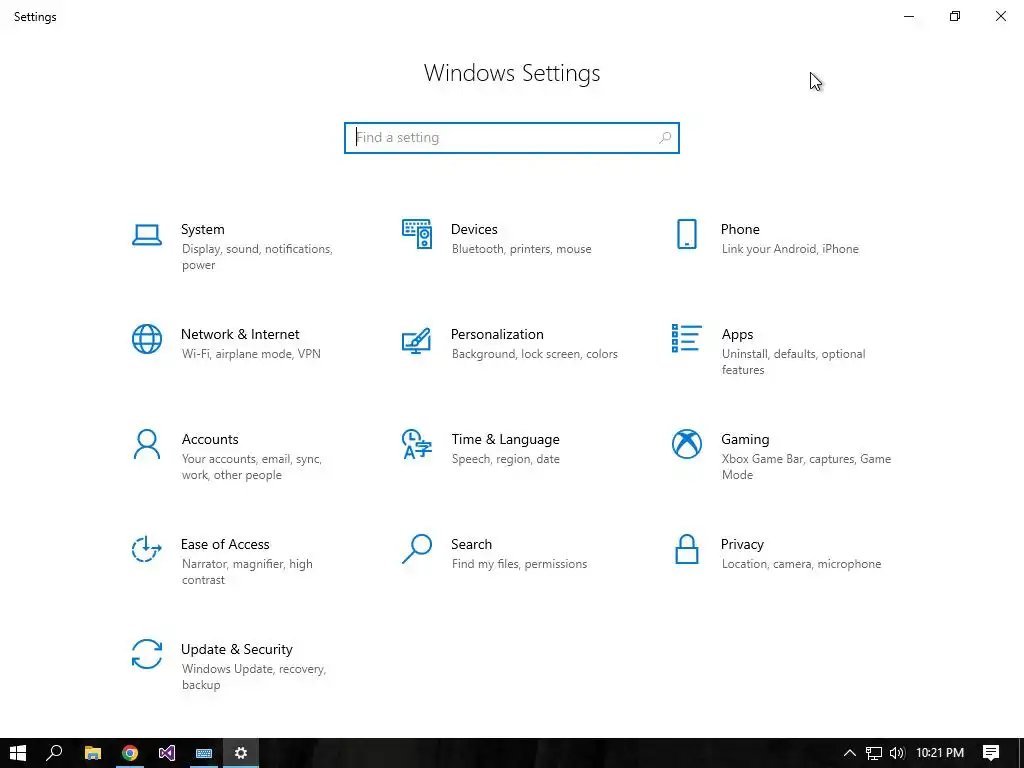Click the Ease of Access title
Image resolution: width=1024 pixels, height=768 pixels.
pos(225,544)
